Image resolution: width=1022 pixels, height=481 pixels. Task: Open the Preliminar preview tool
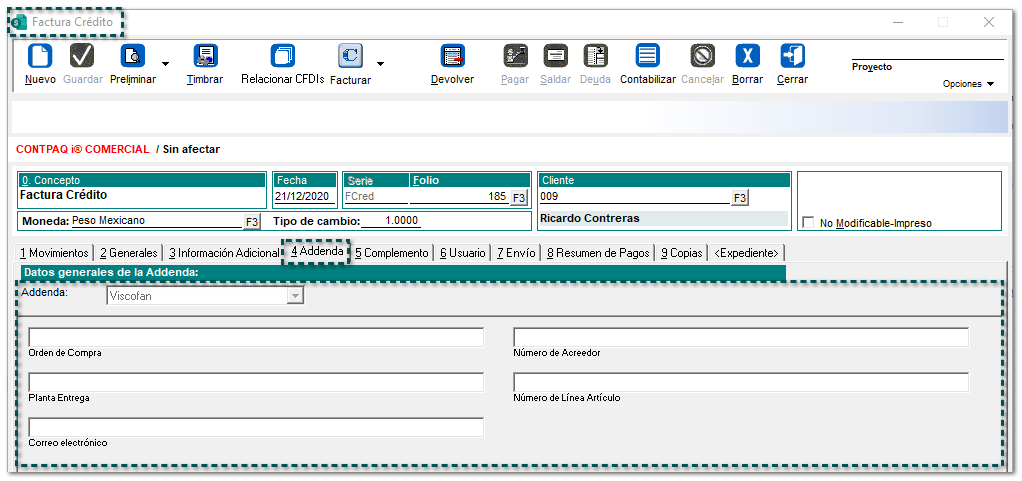pos(132,56)
